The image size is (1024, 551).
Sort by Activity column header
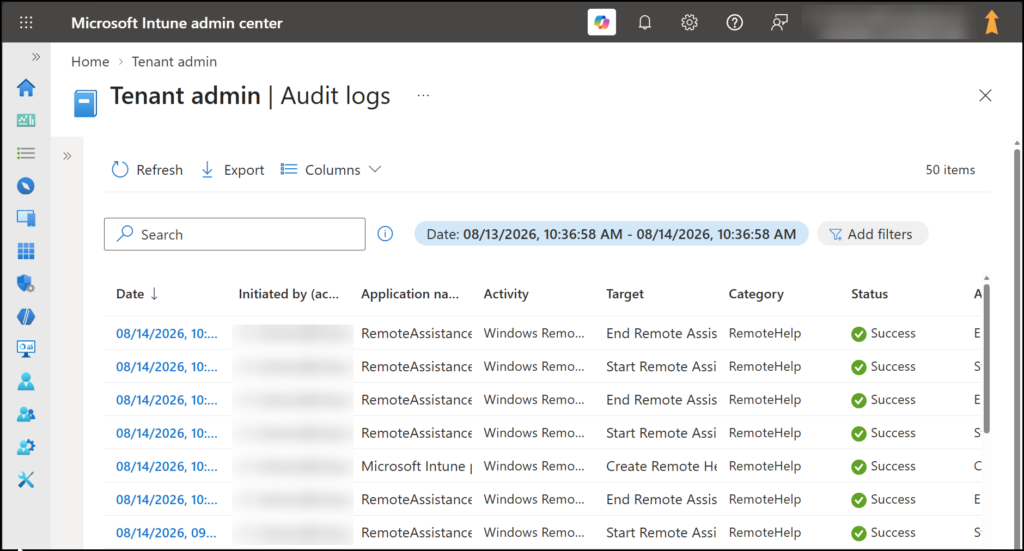pyautogui.click(x=506, y=294)
